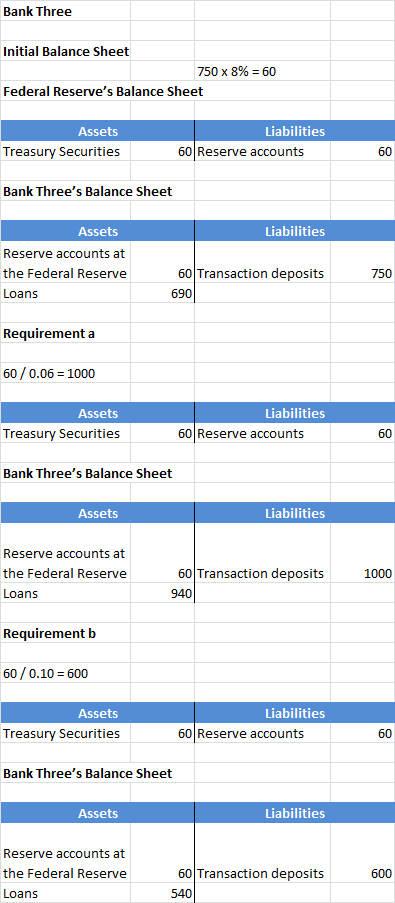Image resolution: width=395 pixels, height=903 pixels.
Task: Select the "Loans" label beside 540
Action: pyautogui.click(x=65, y=893)
